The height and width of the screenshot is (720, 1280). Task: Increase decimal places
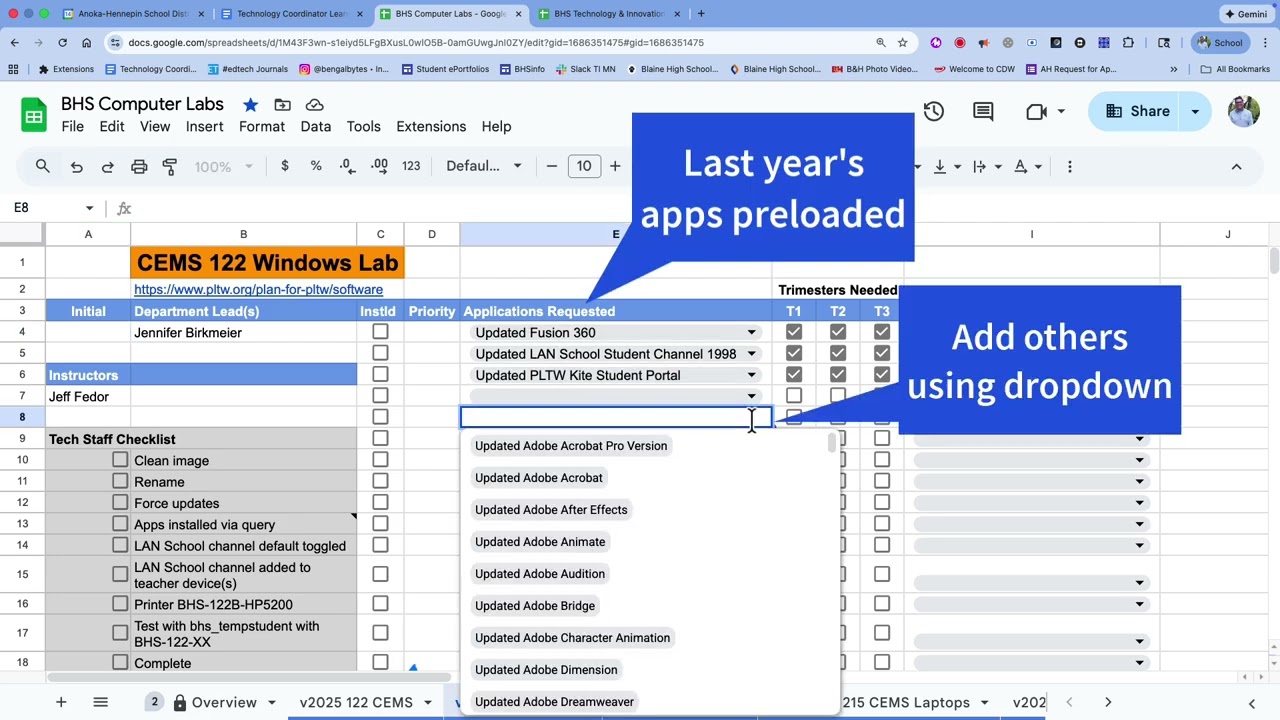[379, 166]
